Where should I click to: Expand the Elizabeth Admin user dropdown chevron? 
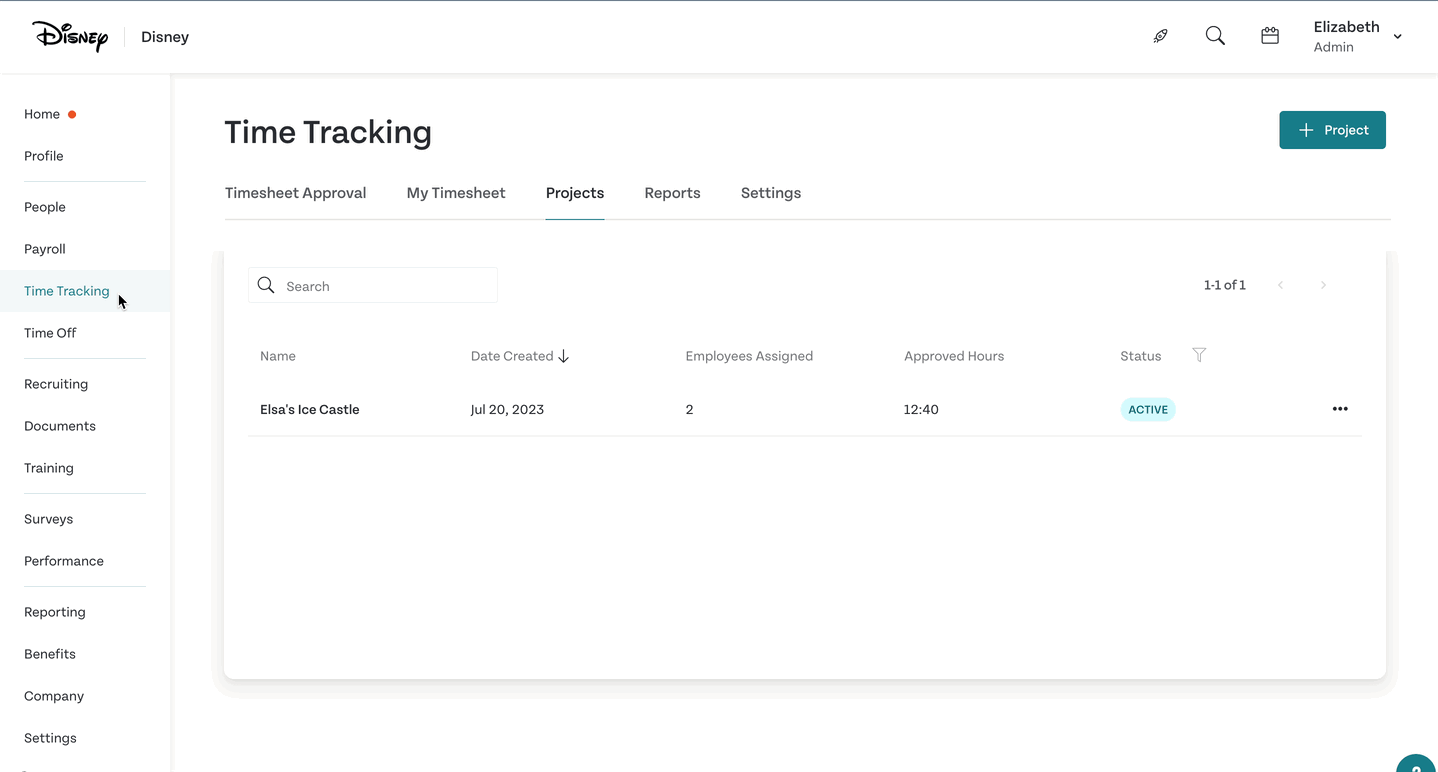pos(1397,37)
